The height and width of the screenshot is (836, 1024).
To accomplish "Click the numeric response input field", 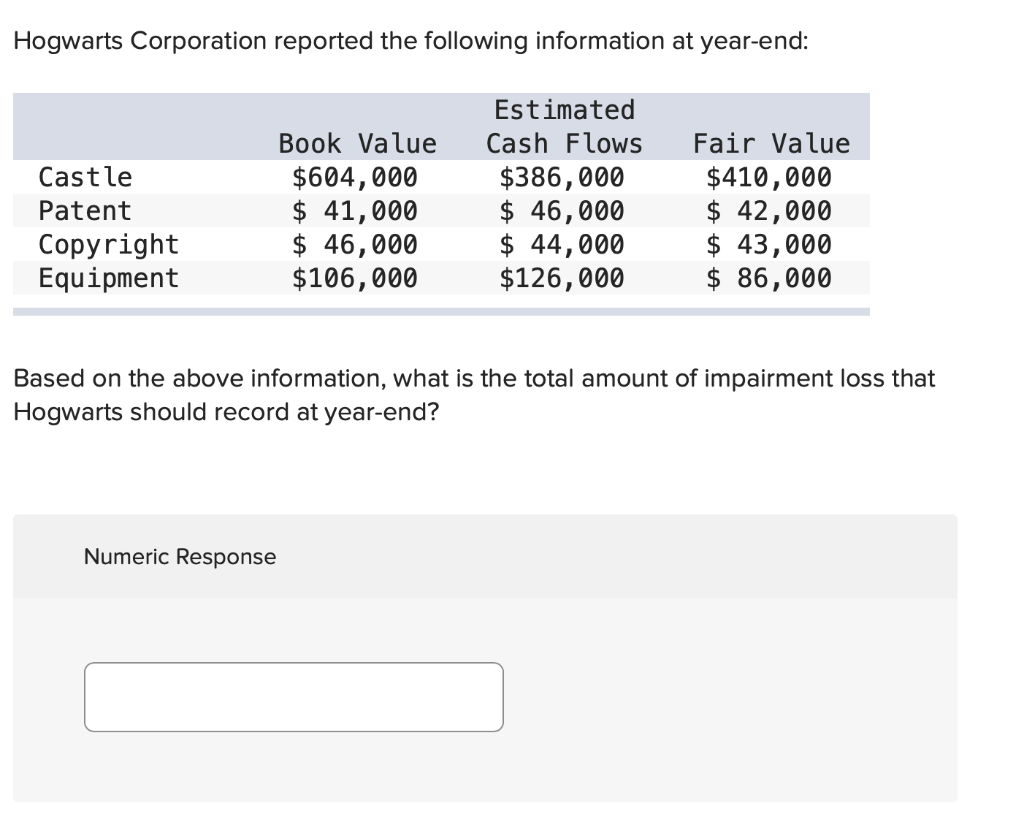I will coord(293,697).
